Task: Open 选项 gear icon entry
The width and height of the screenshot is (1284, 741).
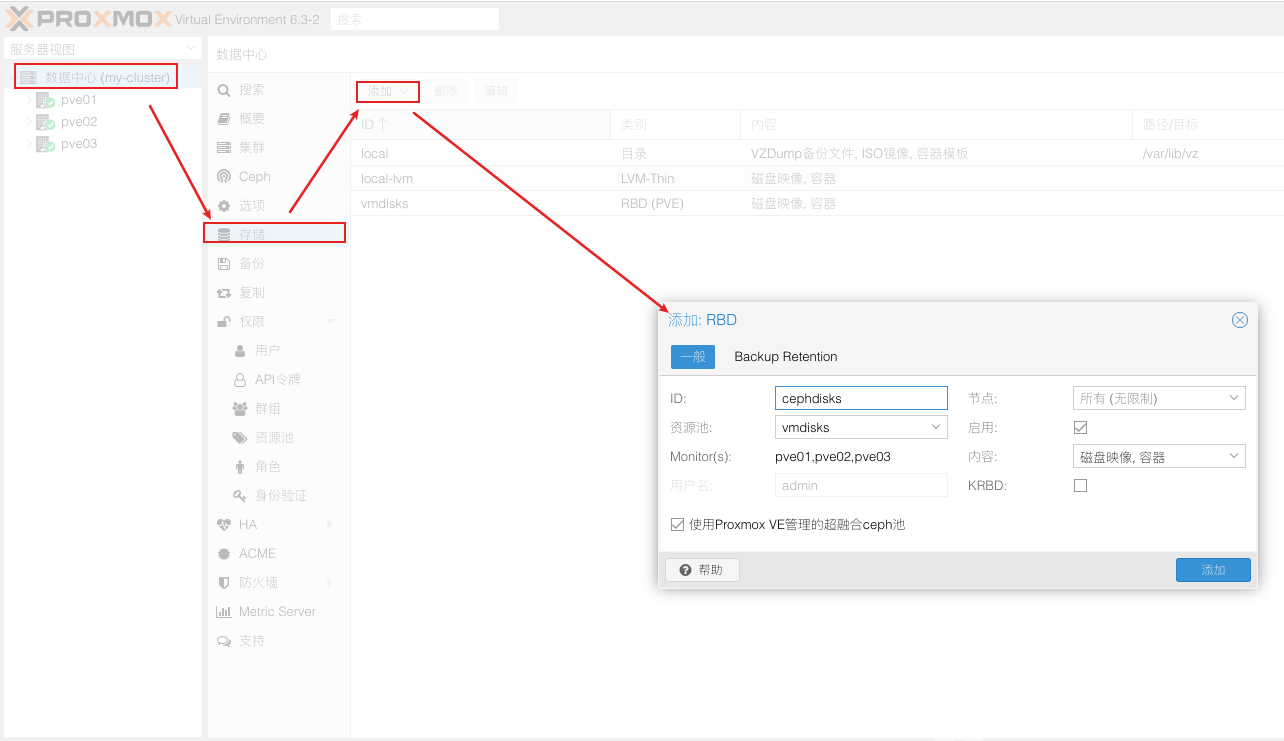Action: click(x=224, y=206)
